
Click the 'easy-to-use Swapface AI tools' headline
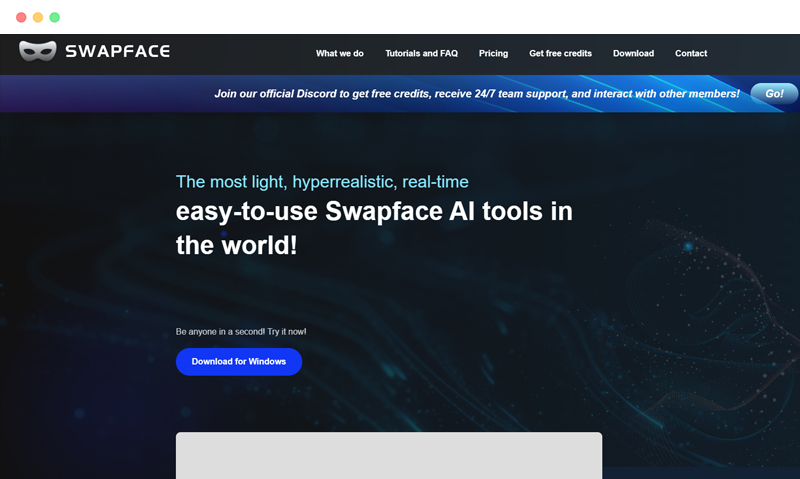point(374,228)
